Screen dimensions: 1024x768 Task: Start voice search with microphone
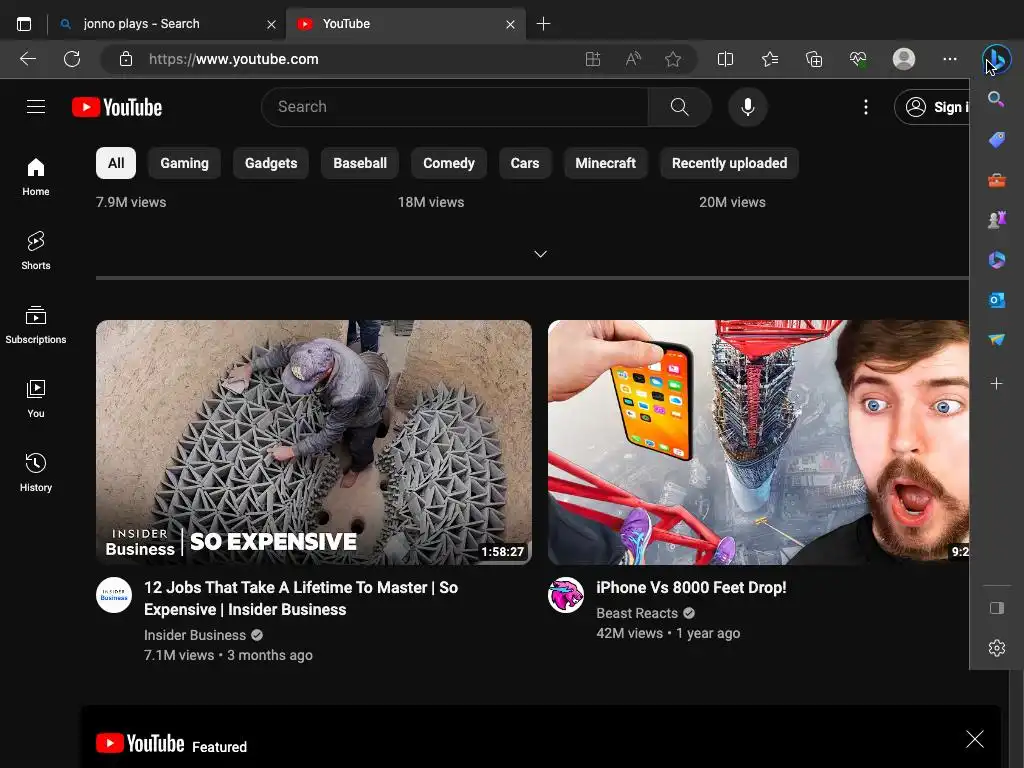click(x=748, y=107)
